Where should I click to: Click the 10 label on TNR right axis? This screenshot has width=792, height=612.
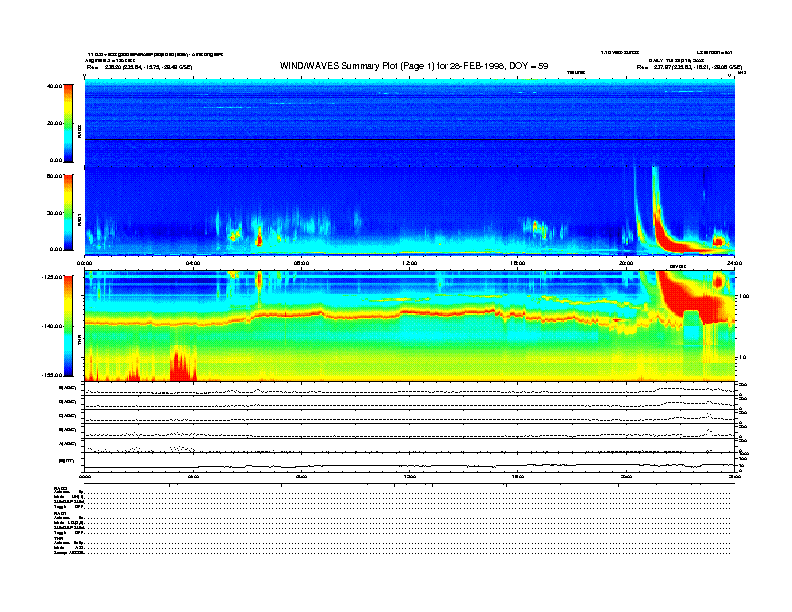744,357
